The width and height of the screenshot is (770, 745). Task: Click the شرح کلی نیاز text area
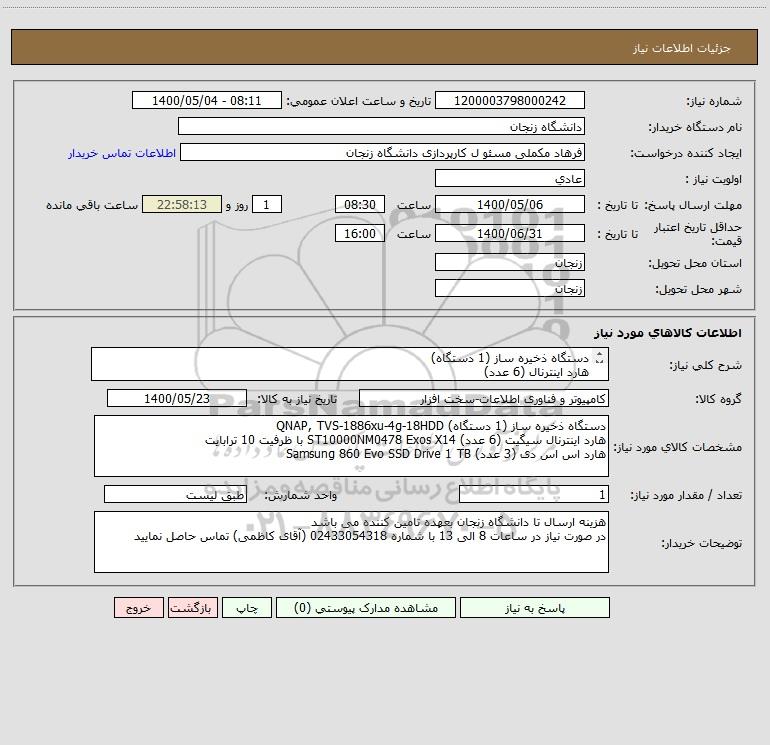pos(350,364)
